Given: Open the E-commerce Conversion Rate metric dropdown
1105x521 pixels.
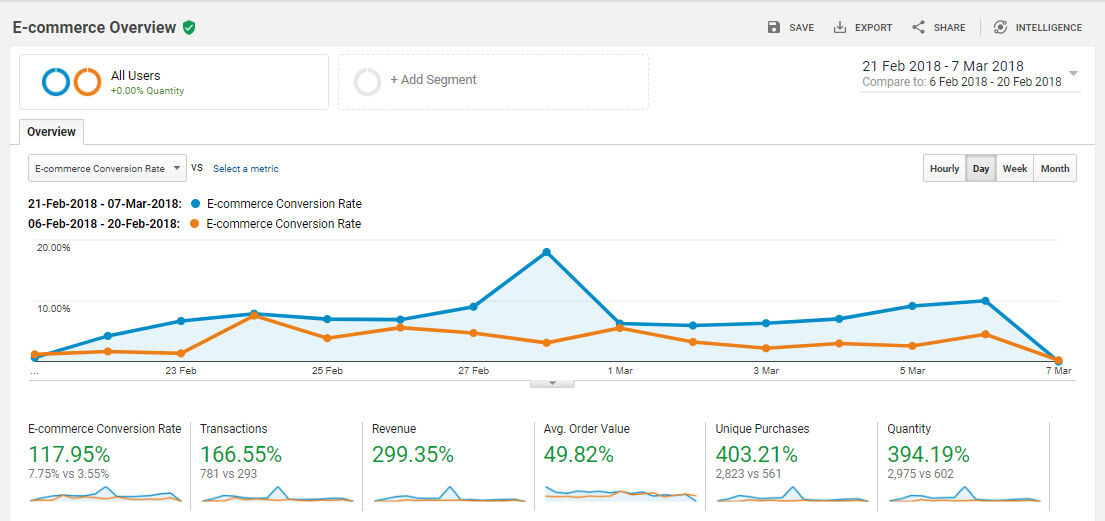Looking at the screenshot, I should pyautogui.click(x=107, y=168).
